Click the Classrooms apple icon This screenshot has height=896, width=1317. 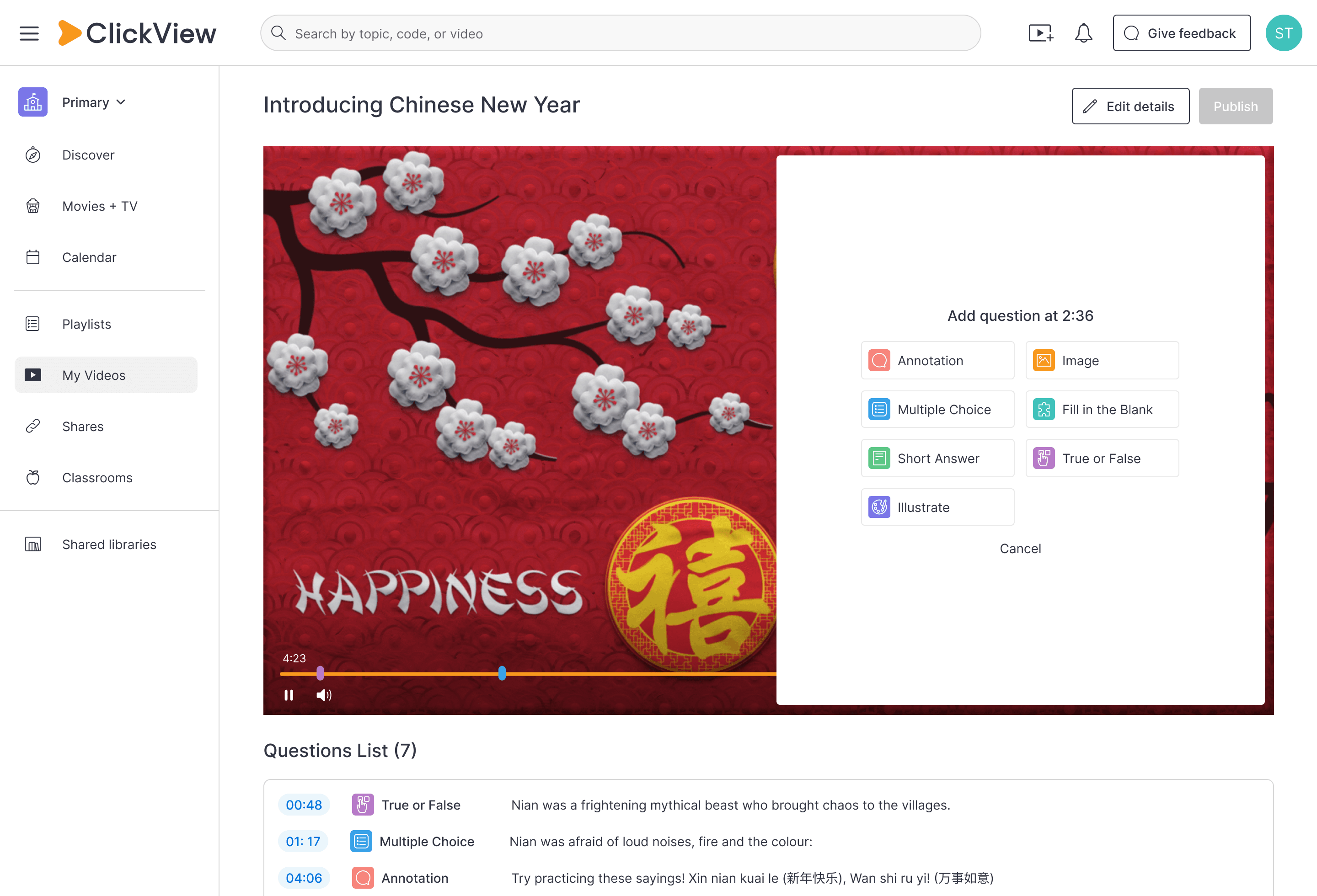[x=33, y=477]
